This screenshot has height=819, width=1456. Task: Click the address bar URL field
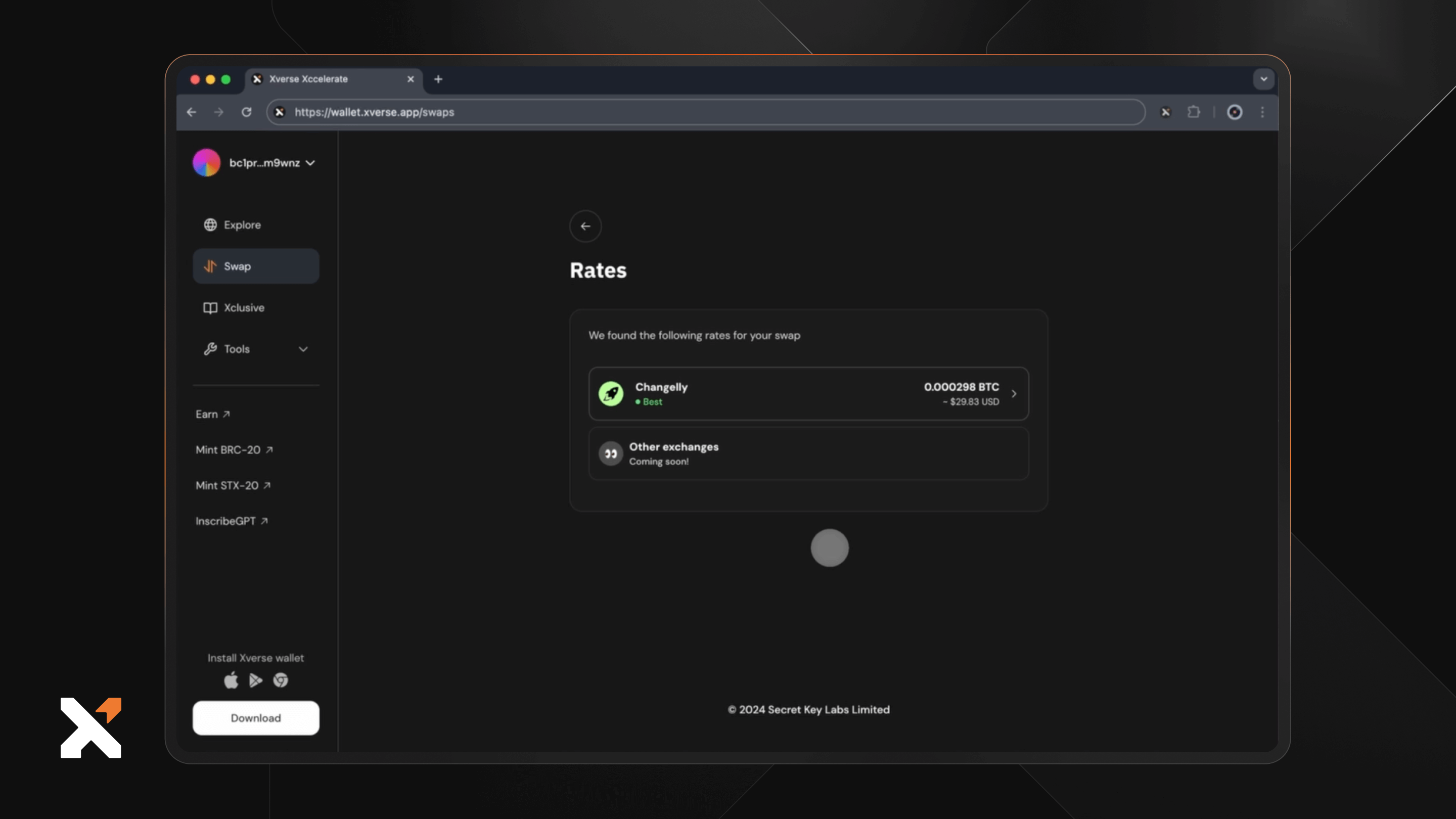click(x=705, y=112)
